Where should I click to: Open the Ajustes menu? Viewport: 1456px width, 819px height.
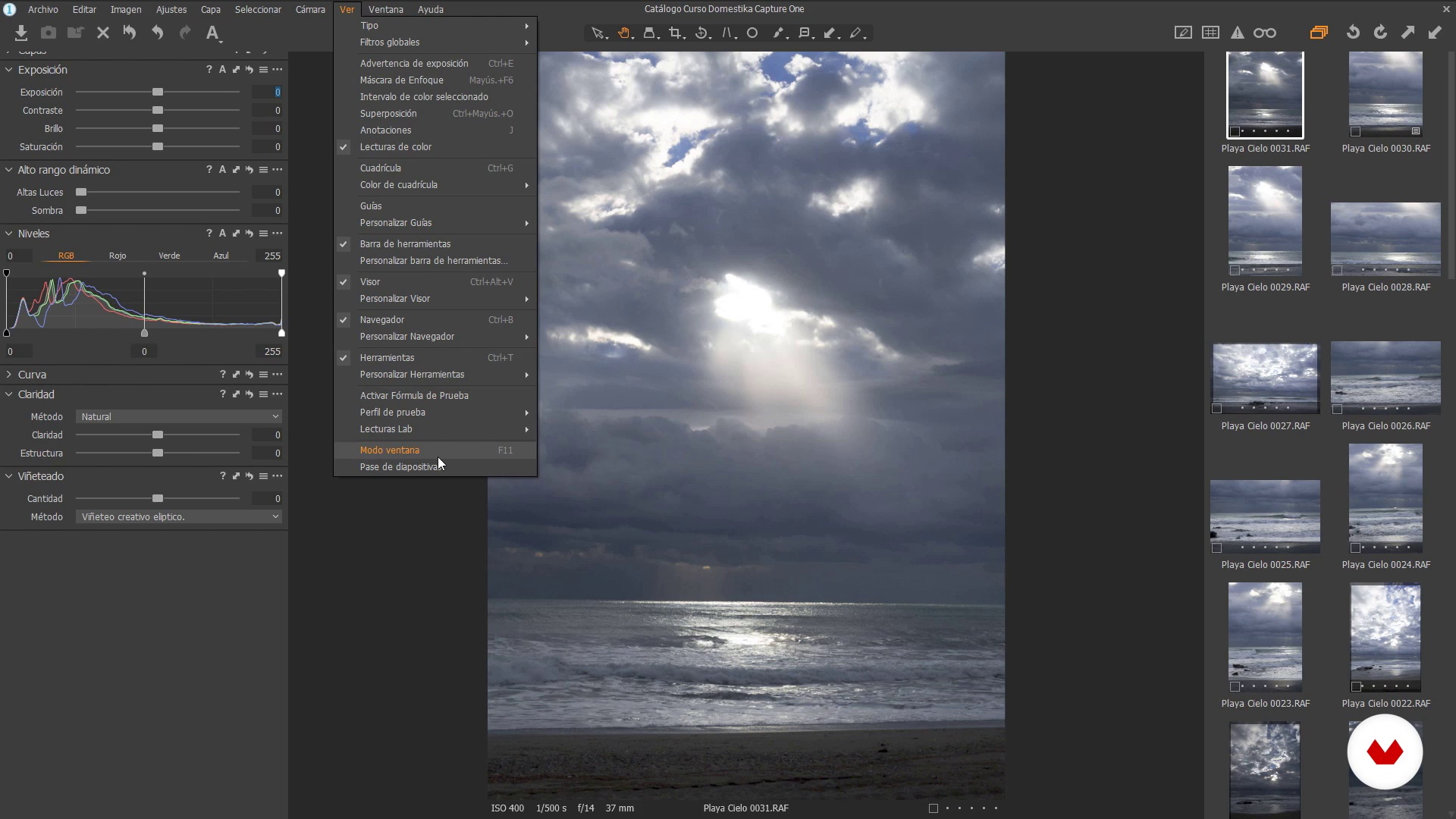click(x=171, y=9)
